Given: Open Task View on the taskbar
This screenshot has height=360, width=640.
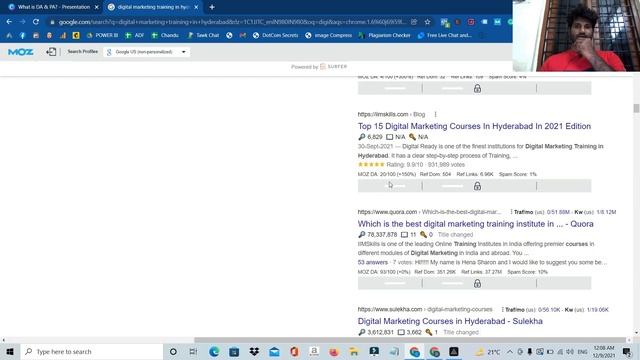Looking at the screenshot, I should [x=193, y=351].
